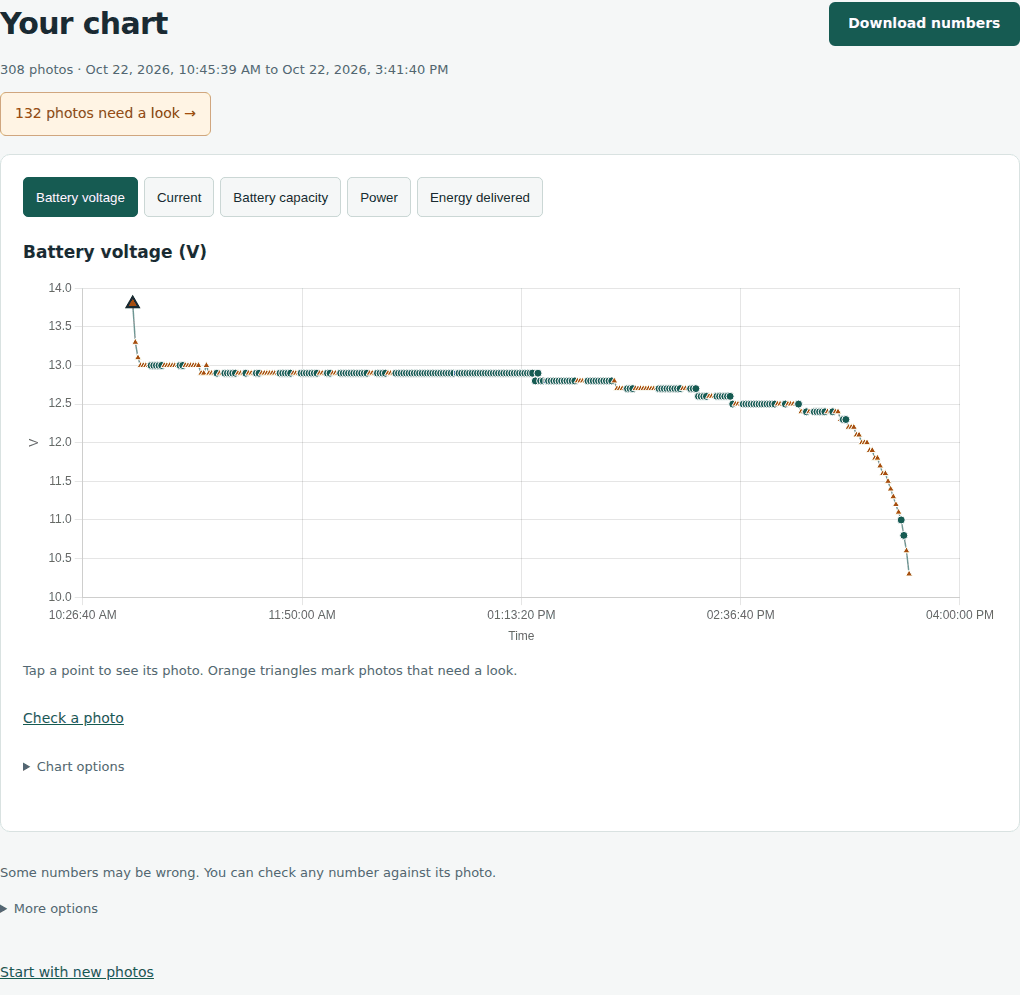1020x995 pixels.
Task: Expand the More options disclosure
Action: 49,909
